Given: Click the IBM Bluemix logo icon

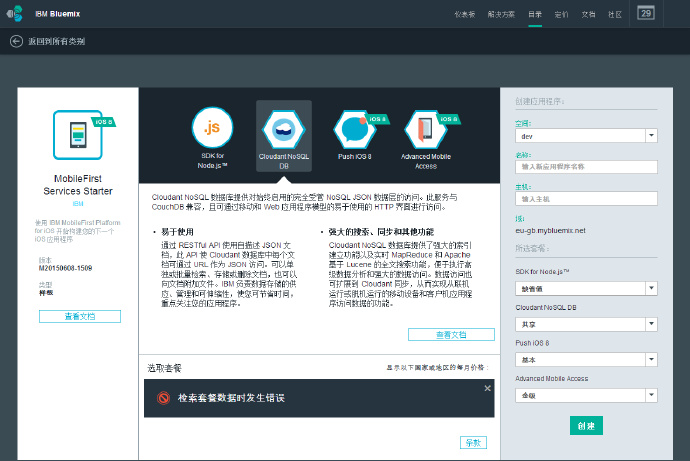Looking at the screenshot, I should (x=15, y=14).
